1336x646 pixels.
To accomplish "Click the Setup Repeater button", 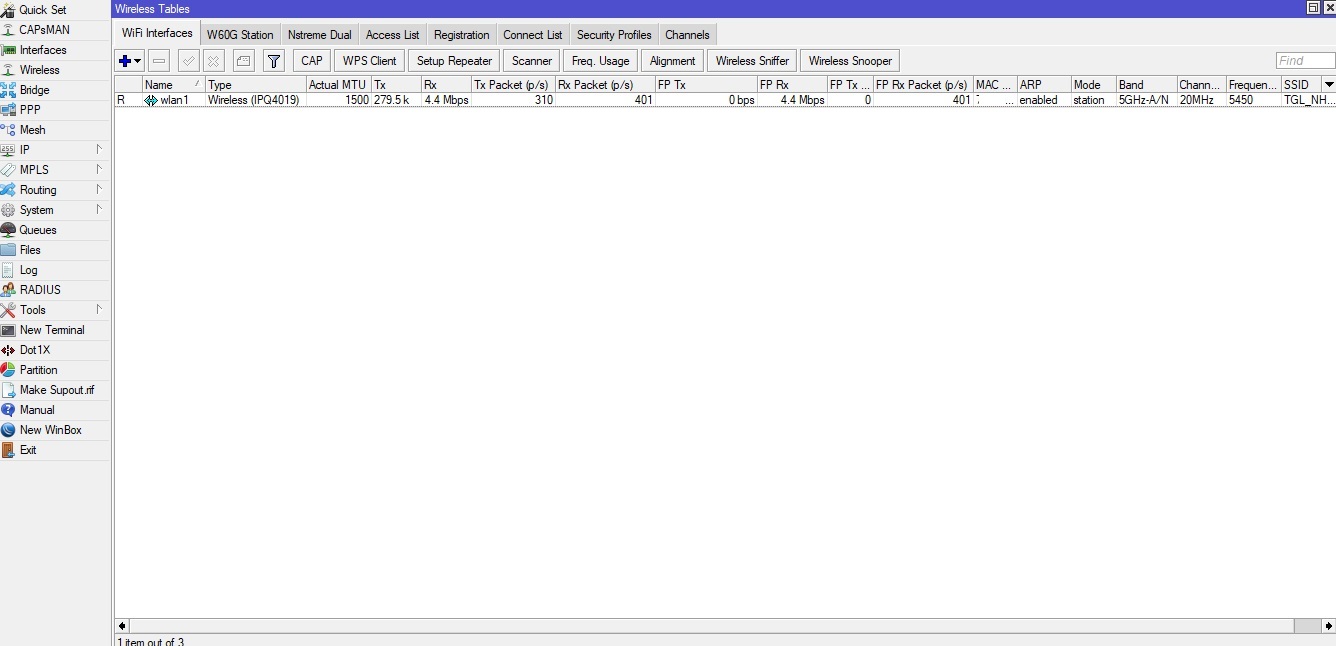I will [x=454, y=61].
